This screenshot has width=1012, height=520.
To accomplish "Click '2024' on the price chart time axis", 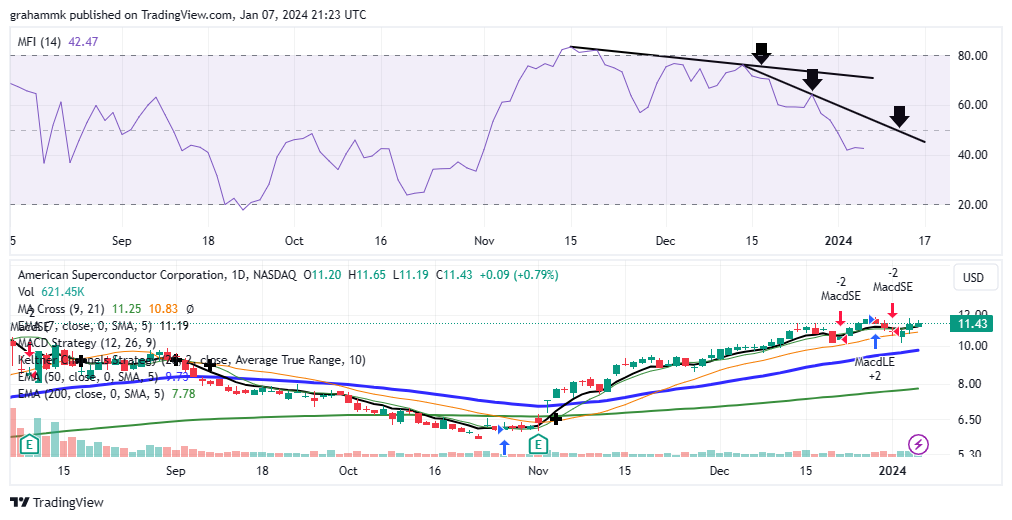I will pos(894,471).
